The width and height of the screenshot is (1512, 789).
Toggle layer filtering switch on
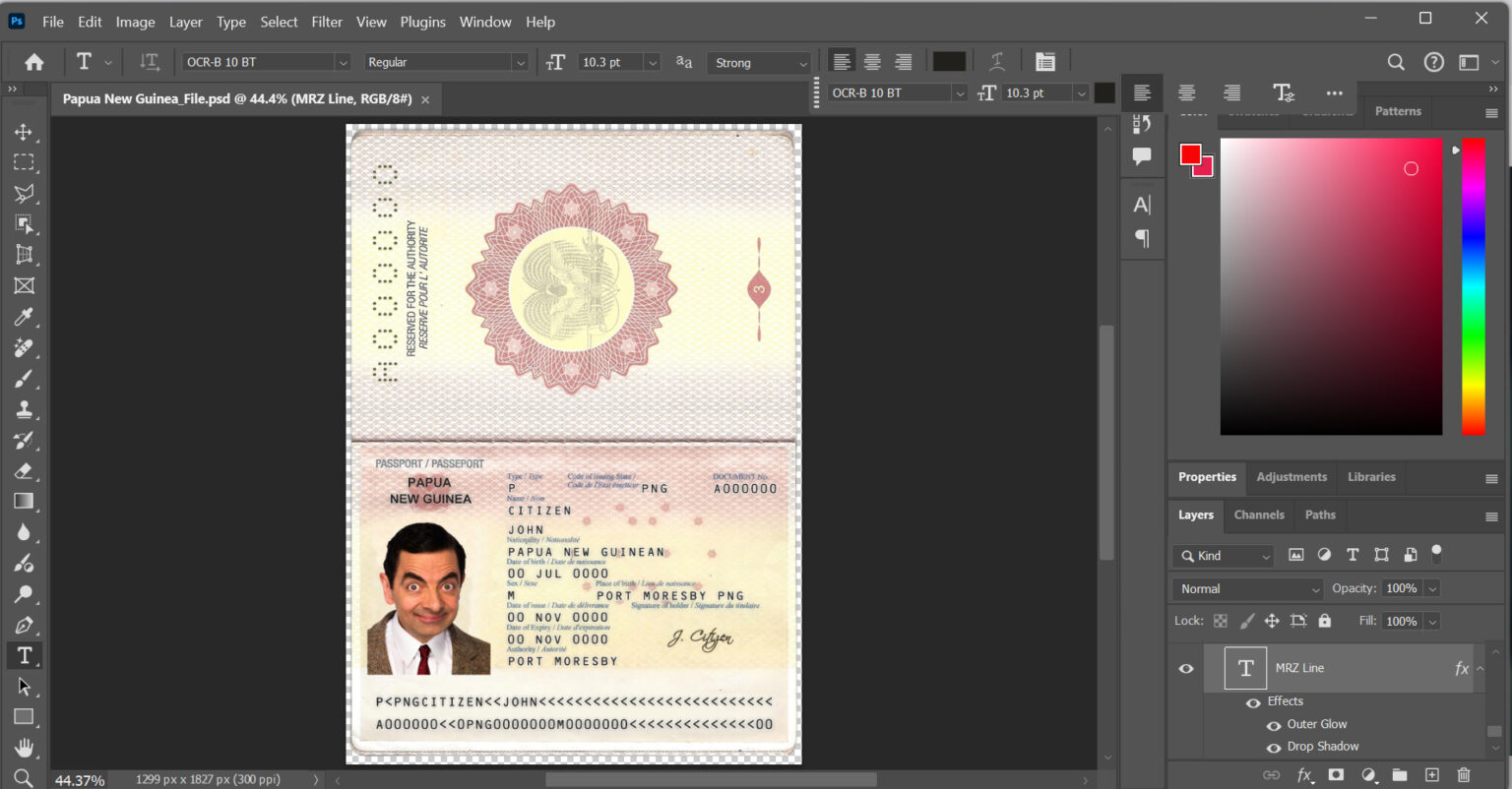coord(1436,553)
